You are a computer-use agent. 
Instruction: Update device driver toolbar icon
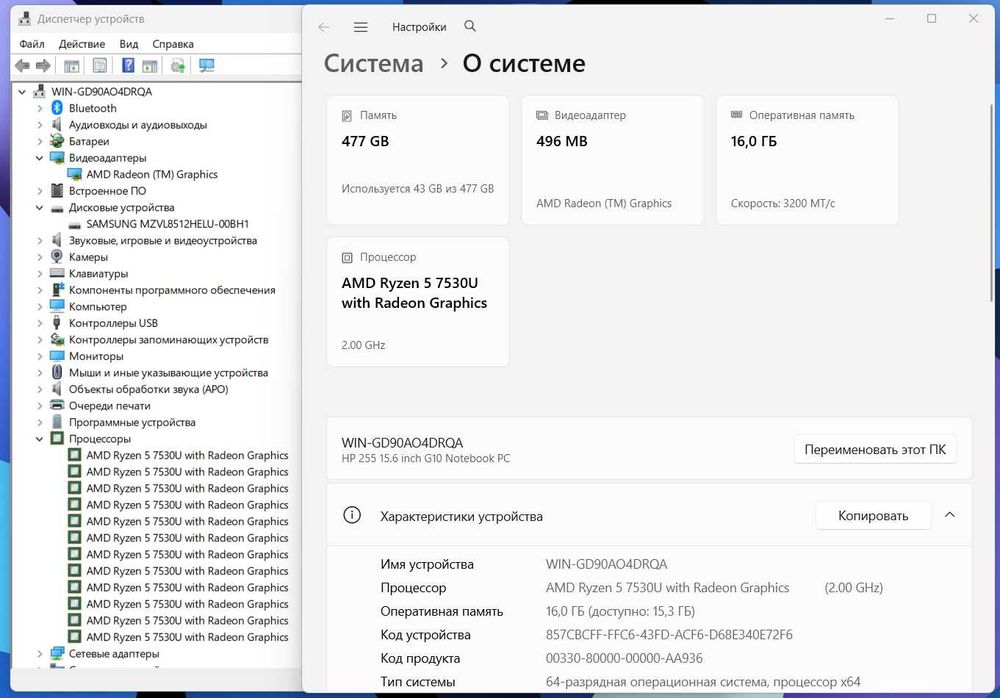178,66
